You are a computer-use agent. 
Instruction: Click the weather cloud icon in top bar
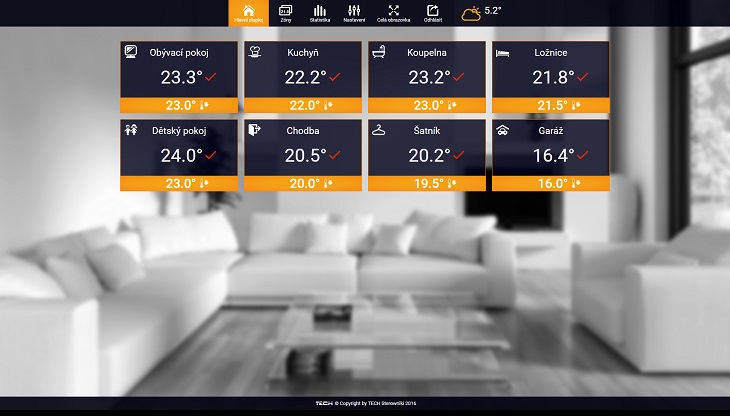[x=470, y=13]
